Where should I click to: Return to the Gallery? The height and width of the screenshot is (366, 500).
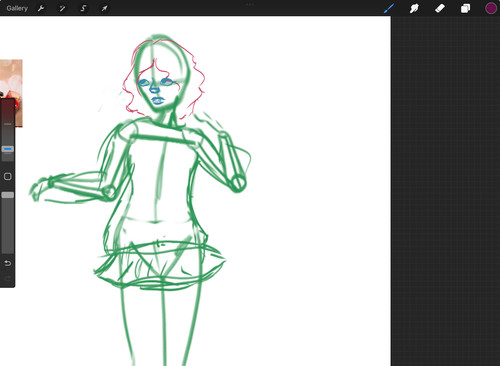coord(17,8)
